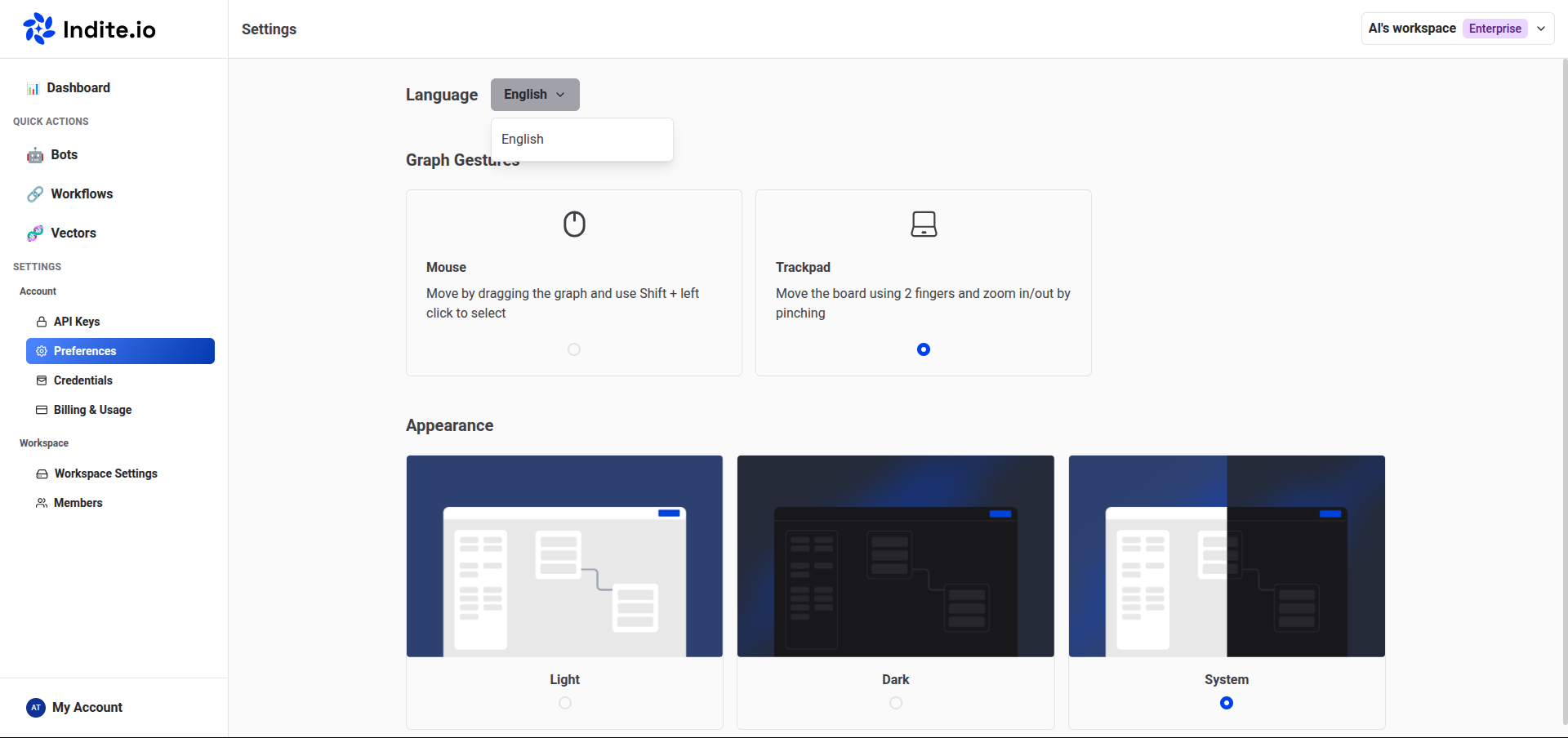Go to Billing & Usage page
Viewport: 1568px width, 738px height.
click(x=92, y=410)
